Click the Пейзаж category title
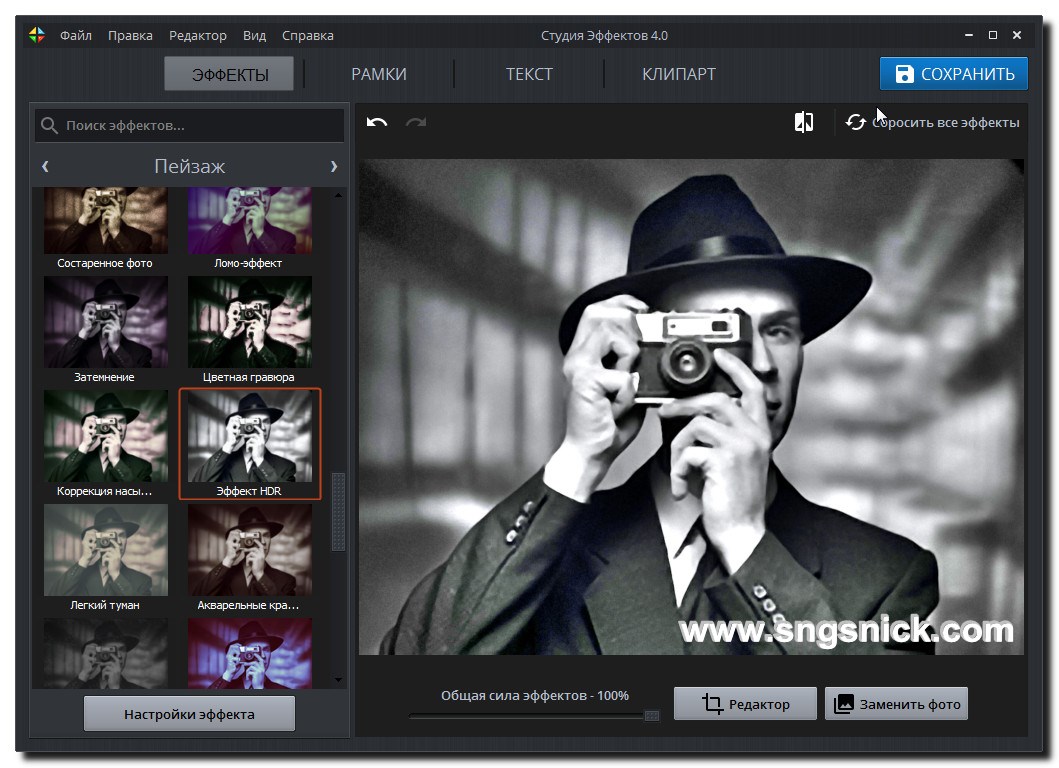 [189, 165]
